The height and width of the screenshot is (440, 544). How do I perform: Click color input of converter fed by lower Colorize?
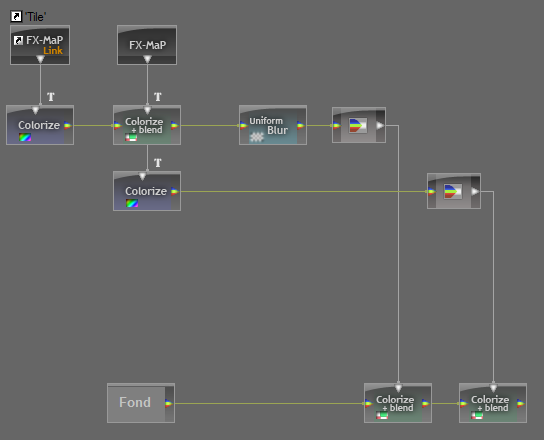(432, 191)
